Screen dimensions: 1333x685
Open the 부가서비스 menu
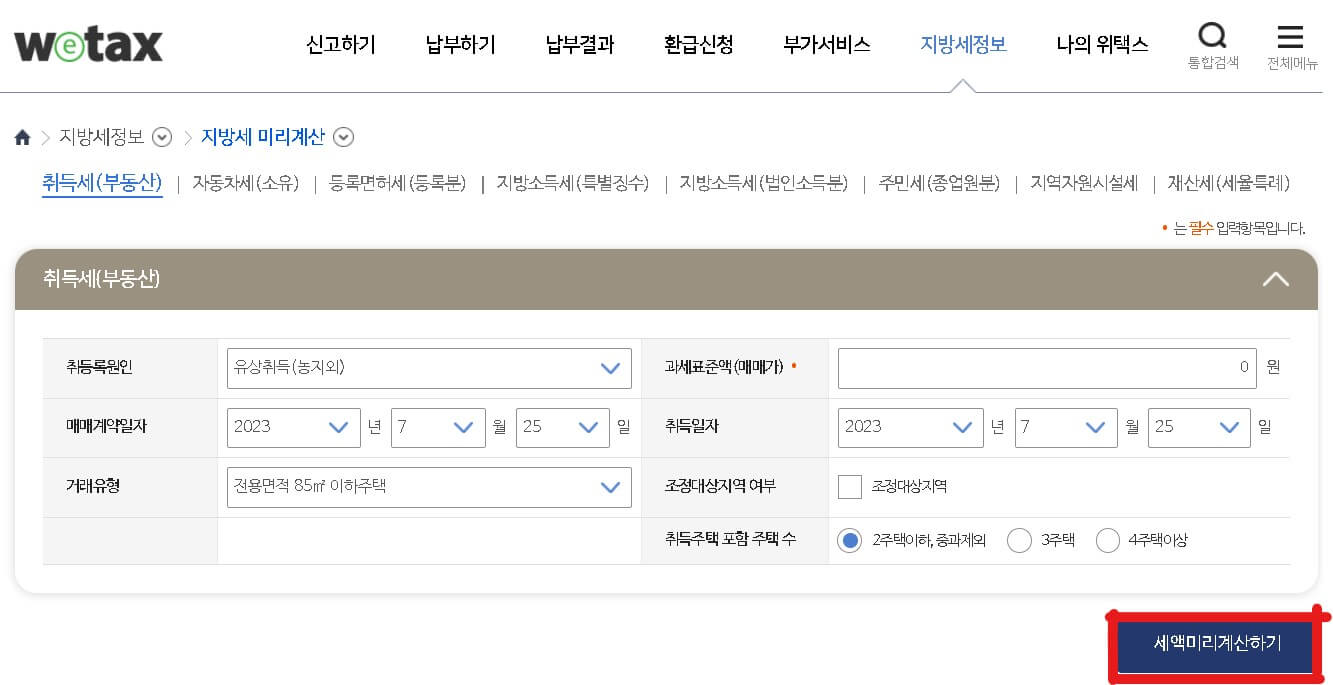click(x=825, y=45)
